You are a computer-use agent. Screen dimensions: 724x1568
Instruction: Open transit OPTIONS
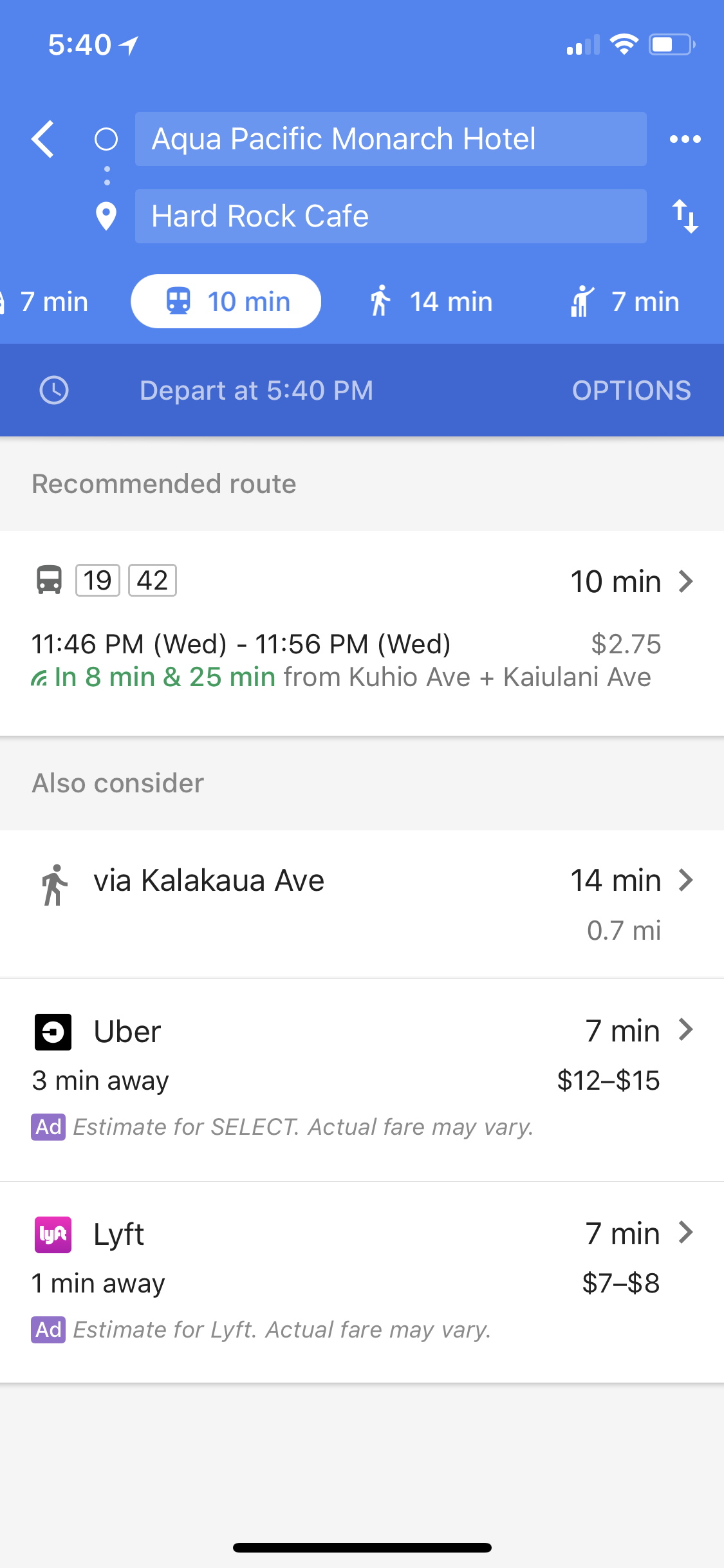pos(631,390)
